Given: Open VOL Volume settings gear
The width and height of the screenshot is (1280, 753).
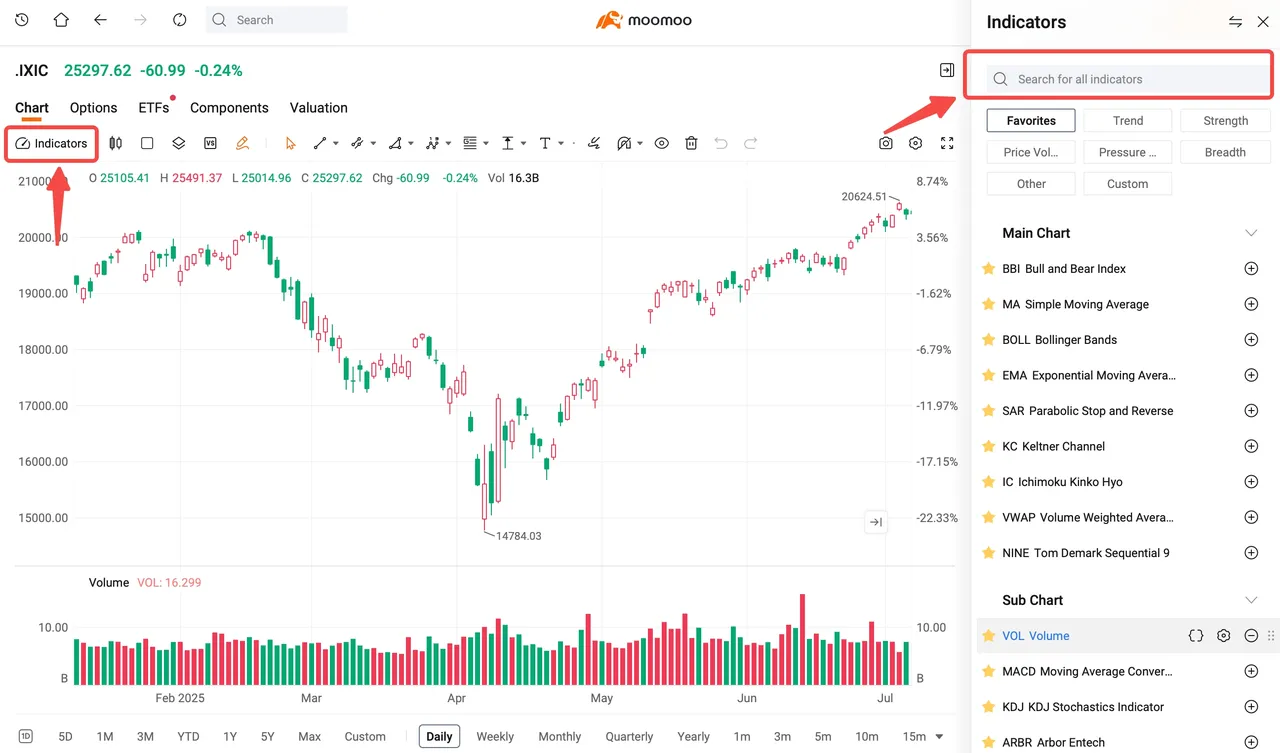Looking at the screenshot, I should coord(1223,636).
